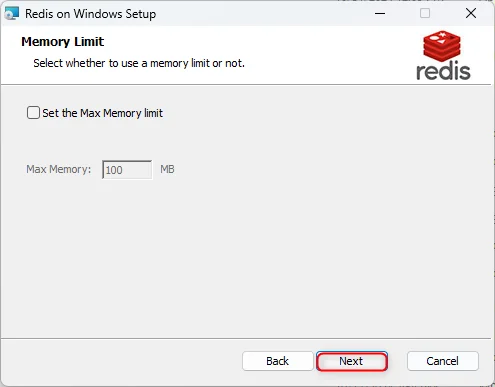Enable the Set the Max Memory limit checkbox
Screen dimensions: 495x387
click(33, 113)
